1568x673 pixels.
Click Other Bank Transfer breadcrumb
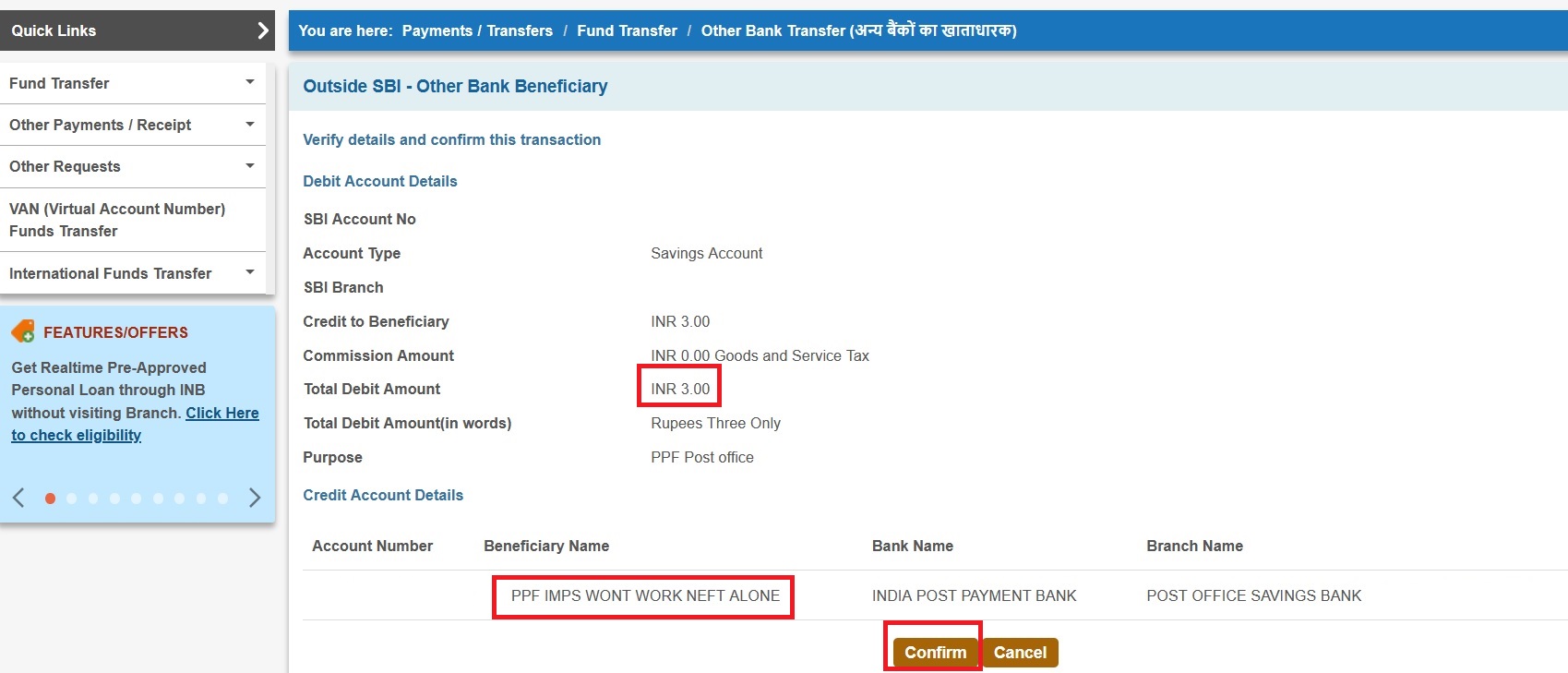858,30
